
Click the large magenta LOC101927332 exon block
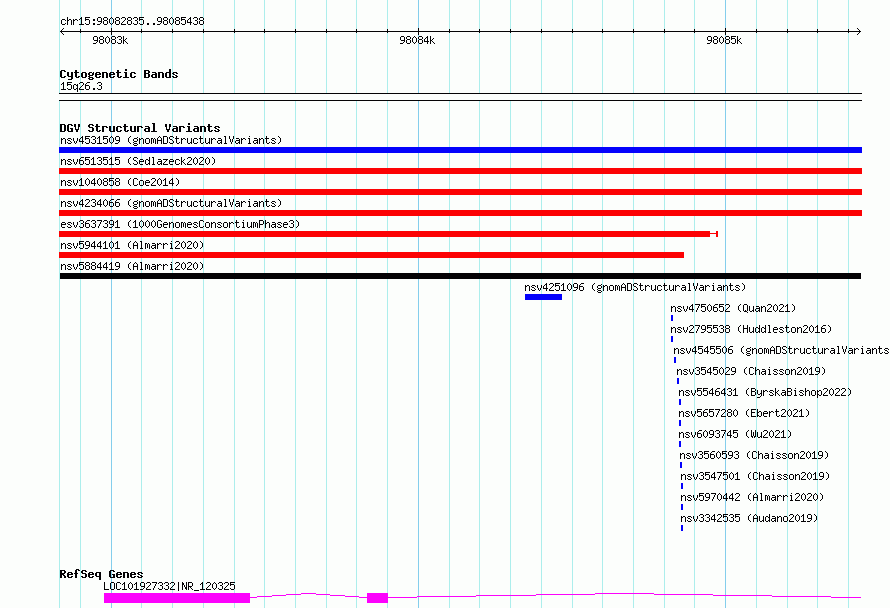[x=177, y=598]
